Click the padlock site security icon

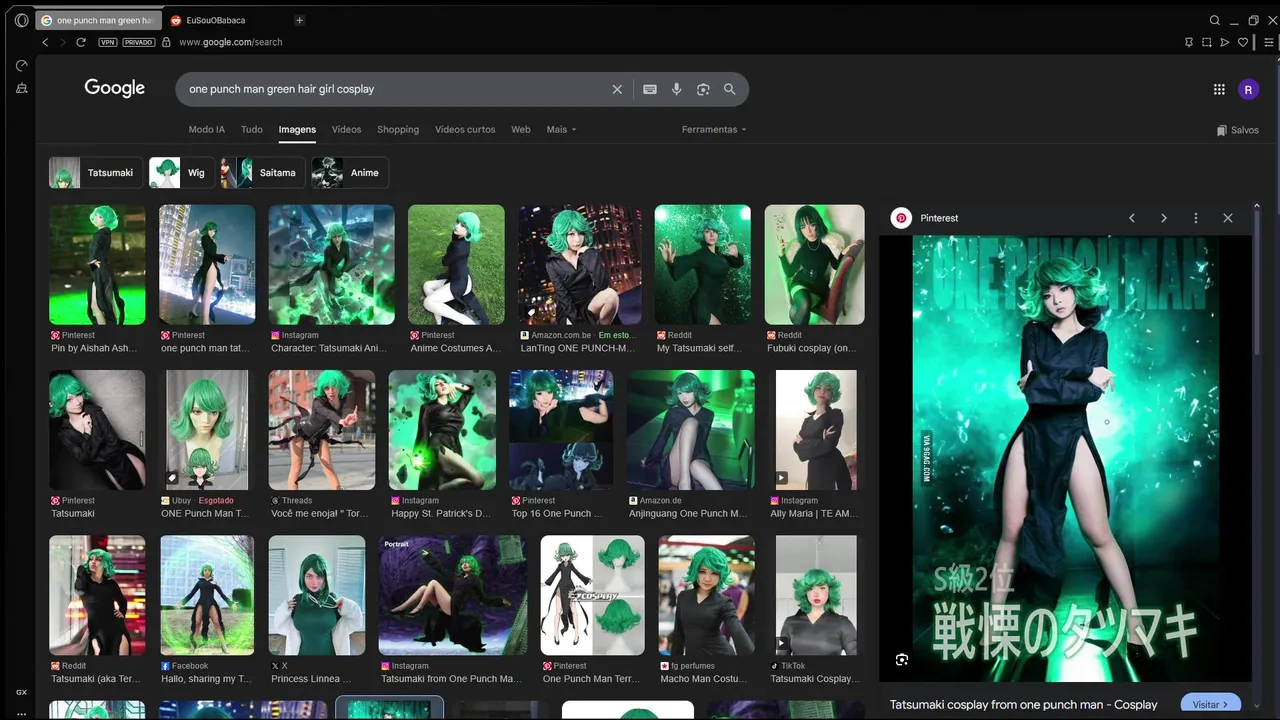[x=166, y=42]
